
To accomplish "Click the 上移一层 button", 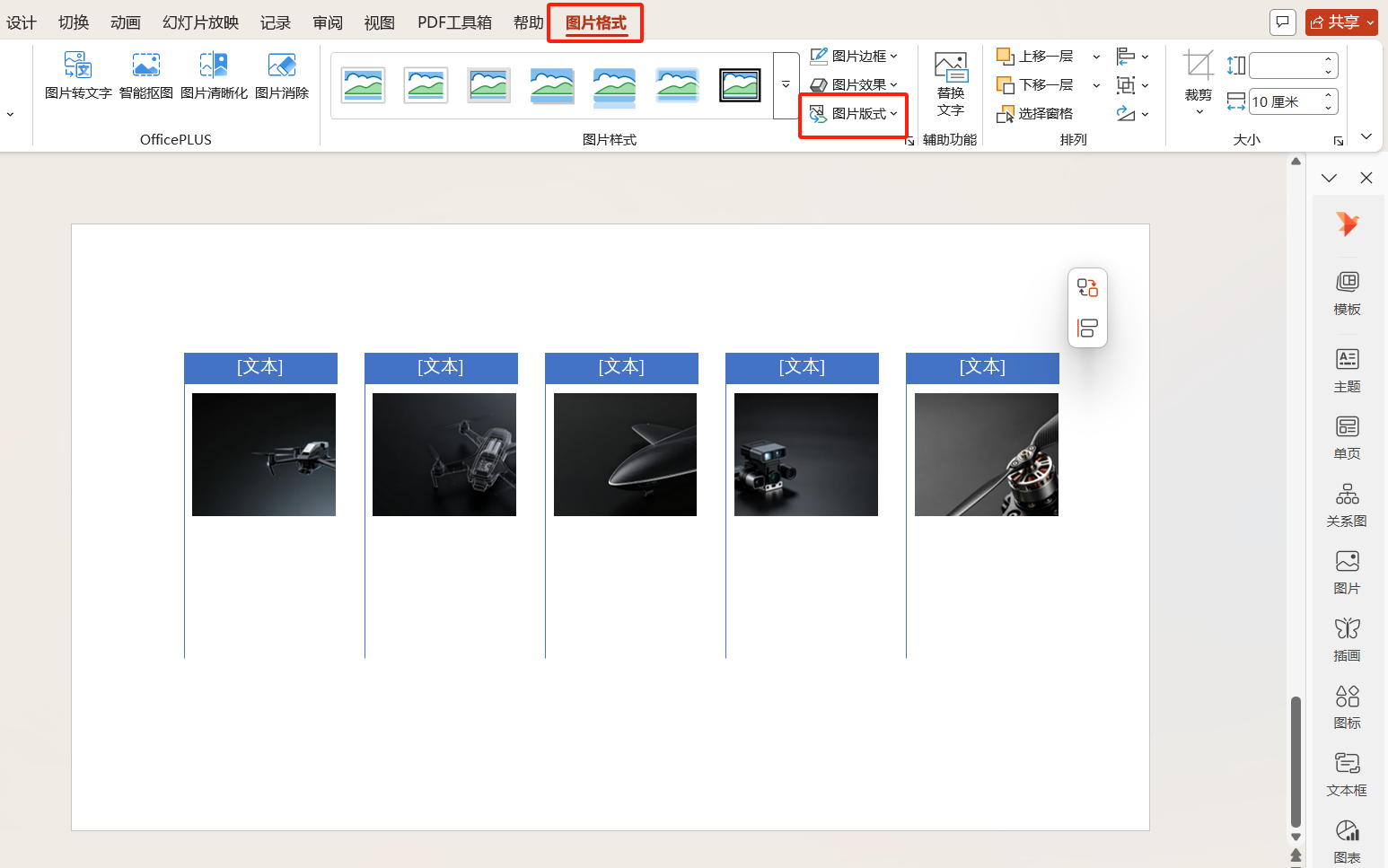I will tap(1035, 57).
